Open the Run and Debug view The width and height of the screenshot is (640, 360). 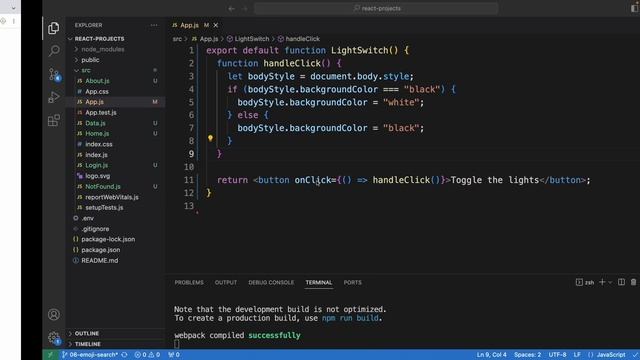(x=53, y=97)
